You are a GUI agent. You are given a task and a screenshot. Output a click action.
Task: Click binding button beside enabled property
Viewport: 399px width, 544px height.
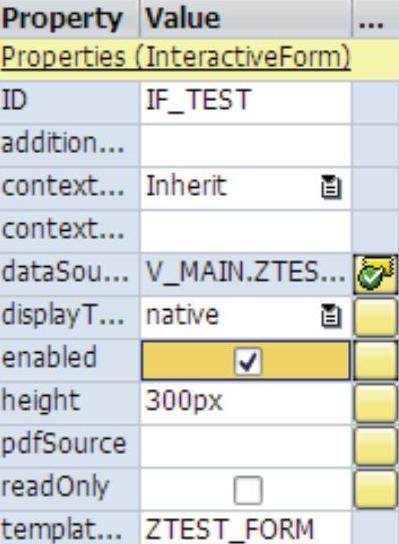click(375, 360)
